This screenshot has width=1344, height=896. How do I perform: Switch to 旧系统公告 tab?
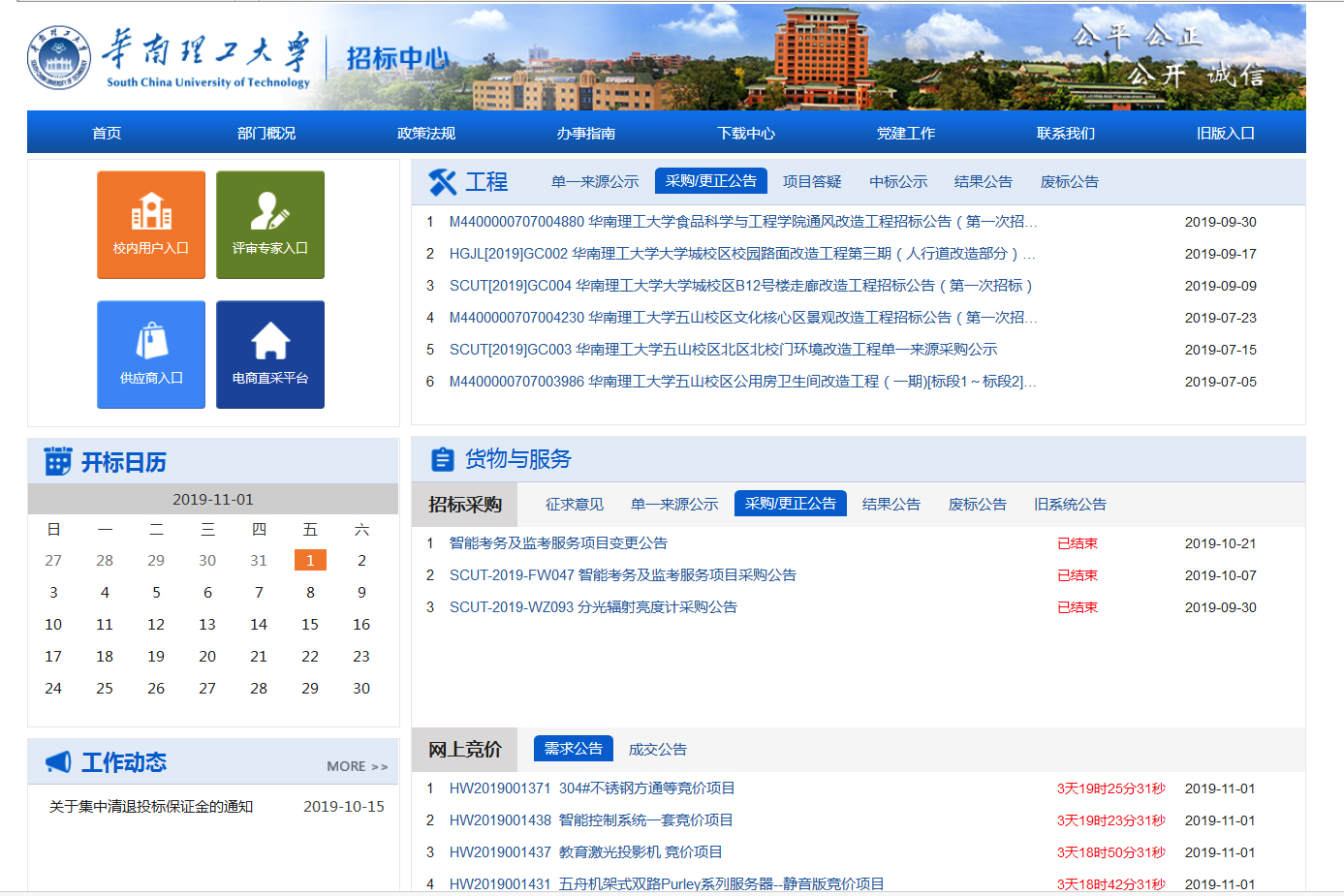click(x=1070, y=504)
